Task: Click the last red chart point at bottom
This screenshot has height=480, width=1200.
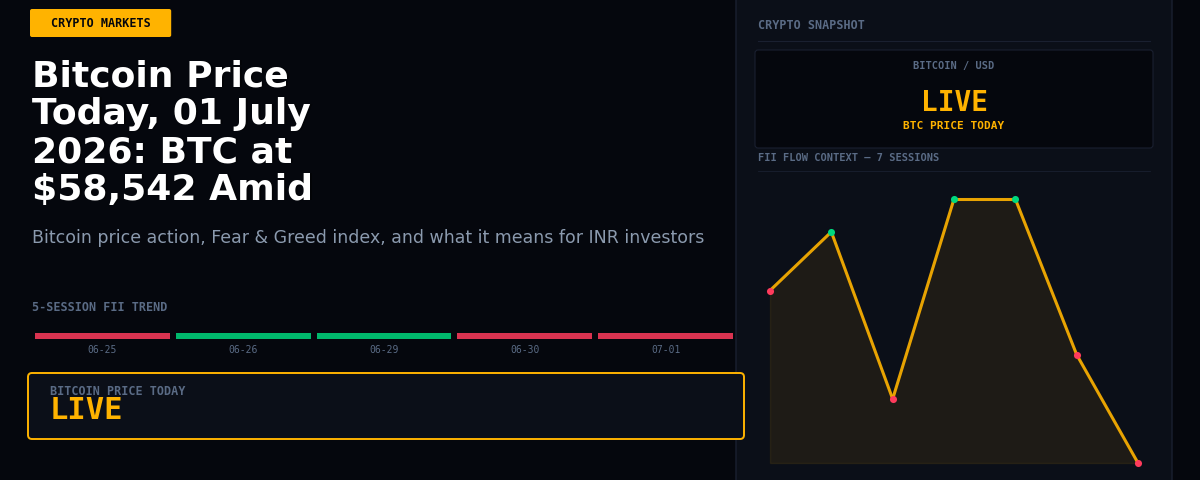Action: (1138, 463)
